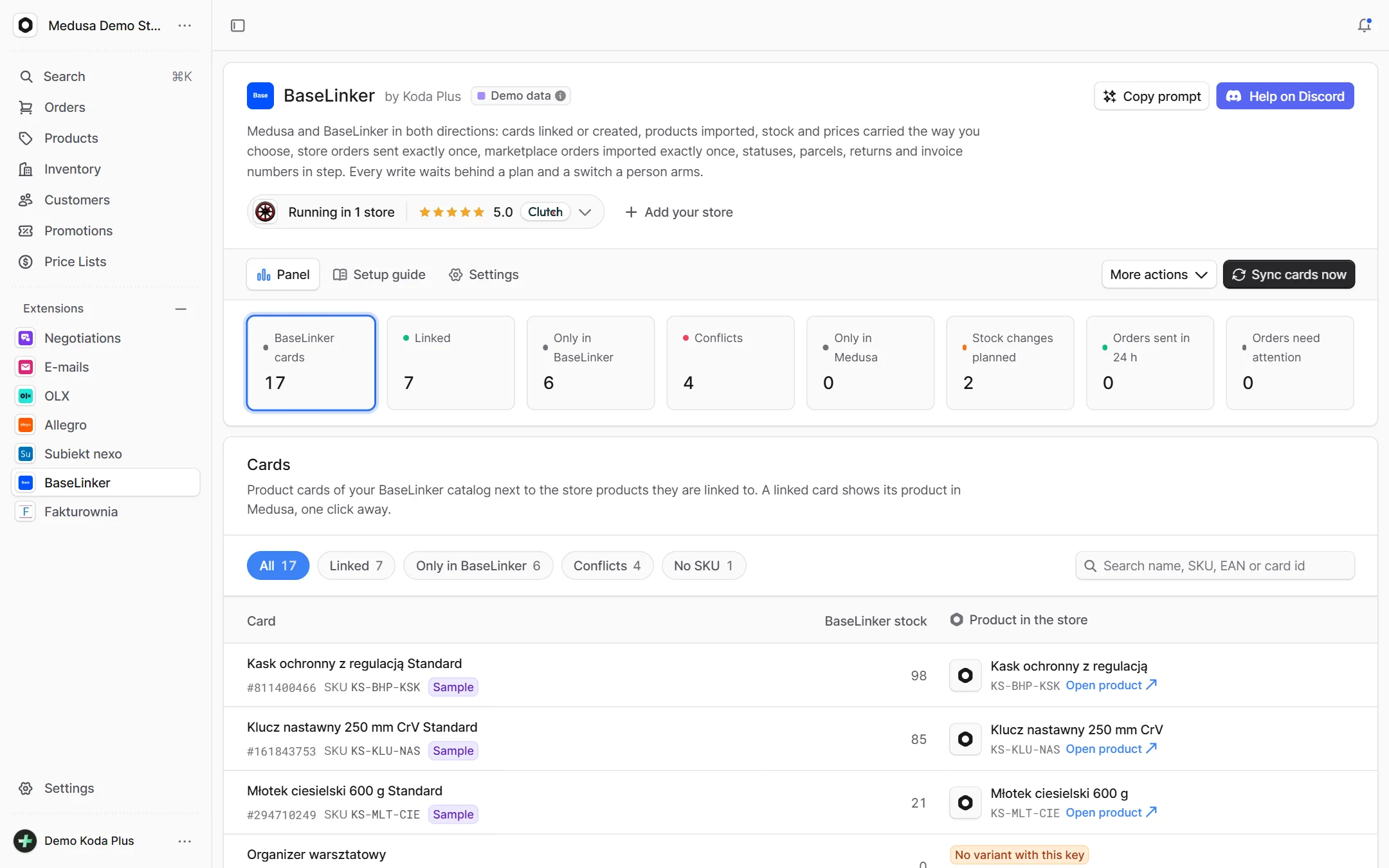Screen dimensions: 1389x868
Task: Focus the card search field
Action: 1215,566
